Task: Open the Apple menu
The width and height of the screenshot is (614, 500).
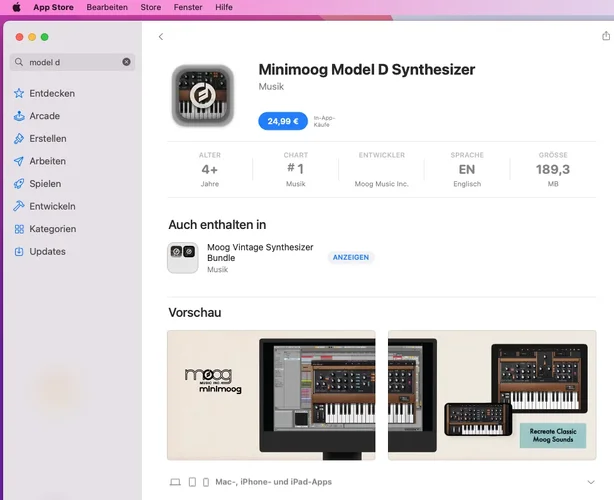Action: point(16,7)
